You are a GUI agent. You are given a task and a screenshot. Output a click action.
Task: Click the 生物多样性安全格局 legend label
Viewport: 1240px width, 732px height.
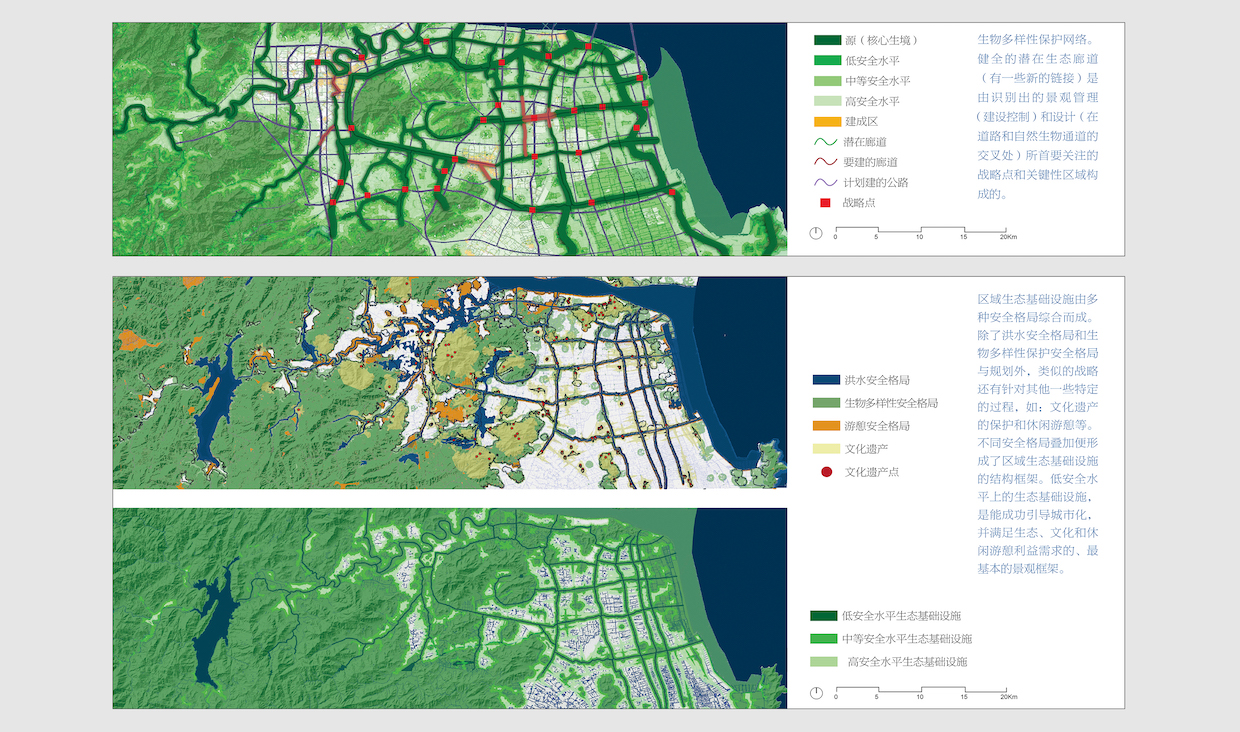[892, 403]
